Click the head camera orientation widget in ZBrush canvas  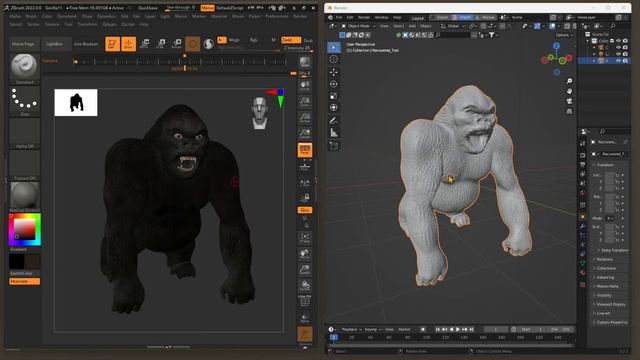pos(260,113)
